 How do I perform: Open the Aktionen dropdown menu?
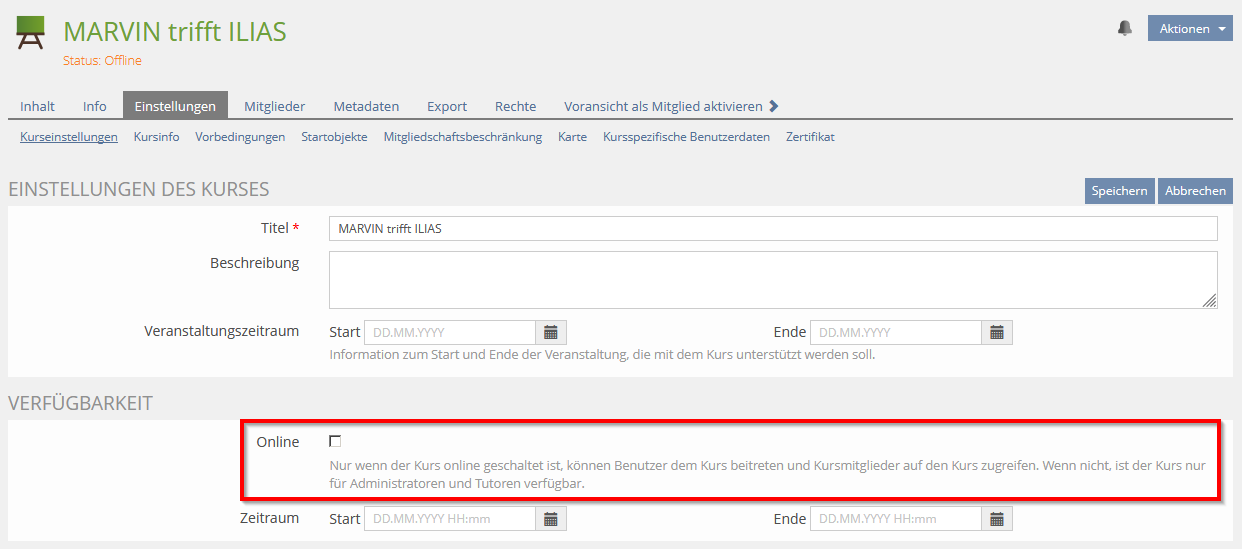coord(1190,29)
